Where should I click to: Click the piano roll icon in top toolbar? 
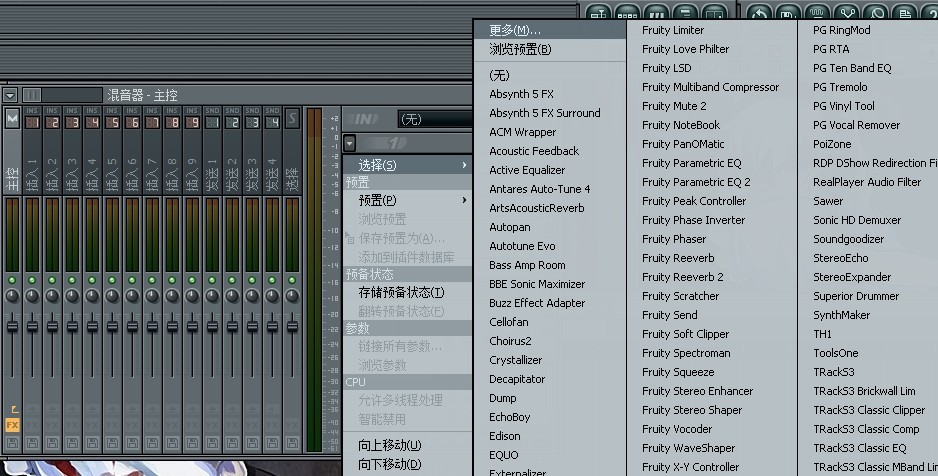tap(657, 12)
